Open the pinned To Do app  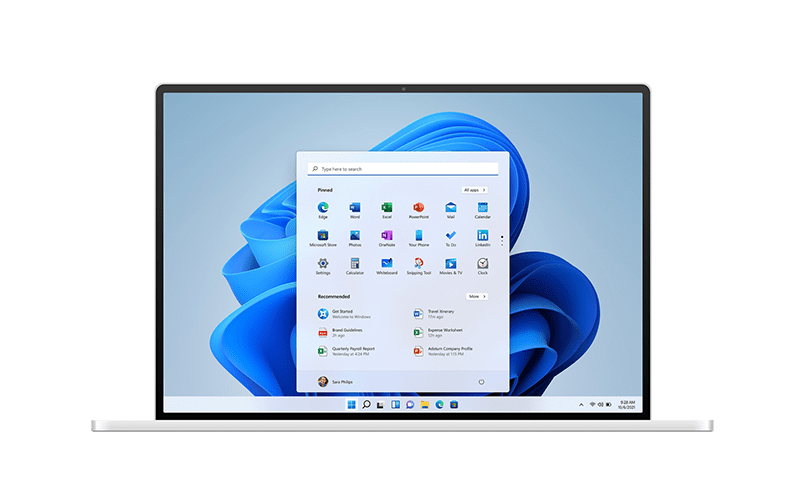pos(451,238)
